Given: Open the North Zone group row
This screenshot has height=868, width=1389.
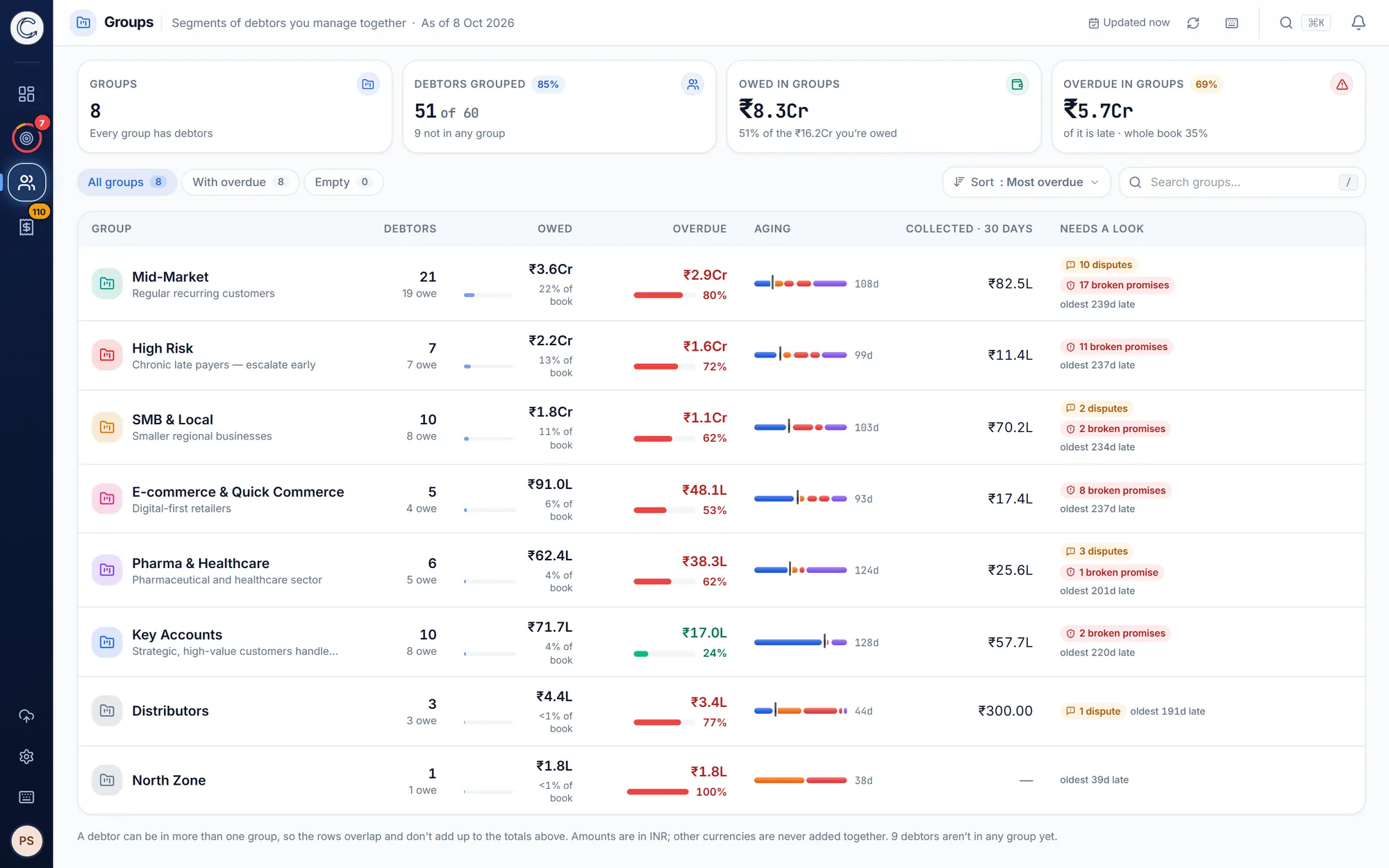Looking at the screenshot, I should [x=721, y=780].
